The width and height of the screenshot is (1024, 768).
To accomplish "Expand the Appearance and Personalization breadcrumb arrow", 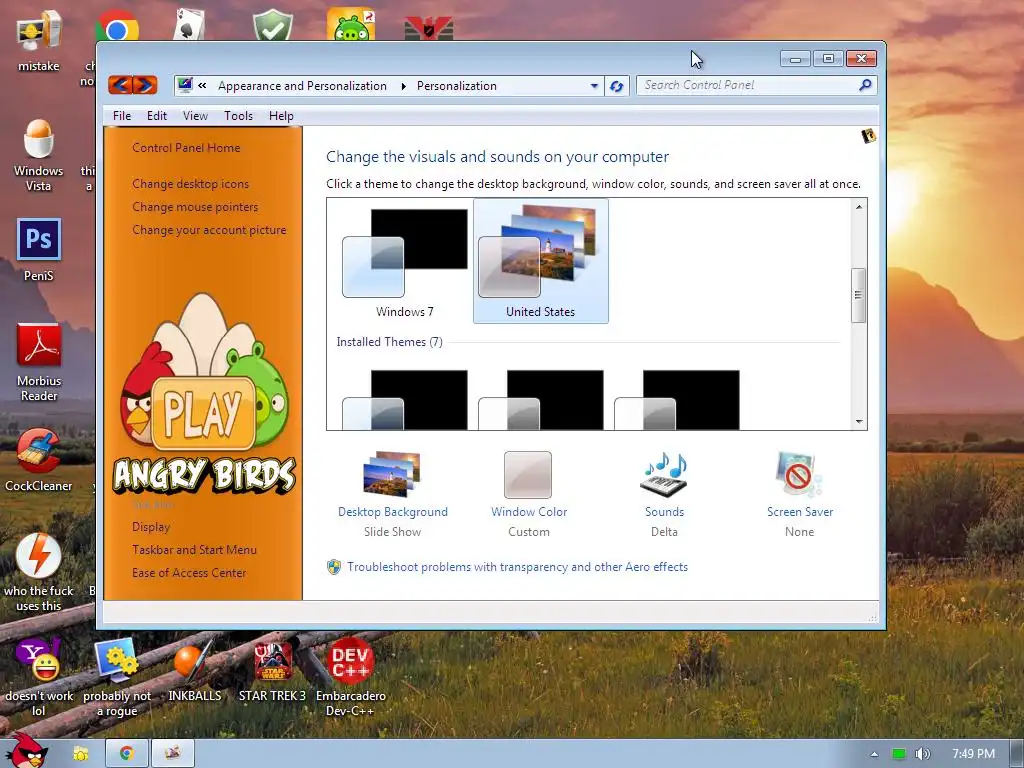I will 404,86.
